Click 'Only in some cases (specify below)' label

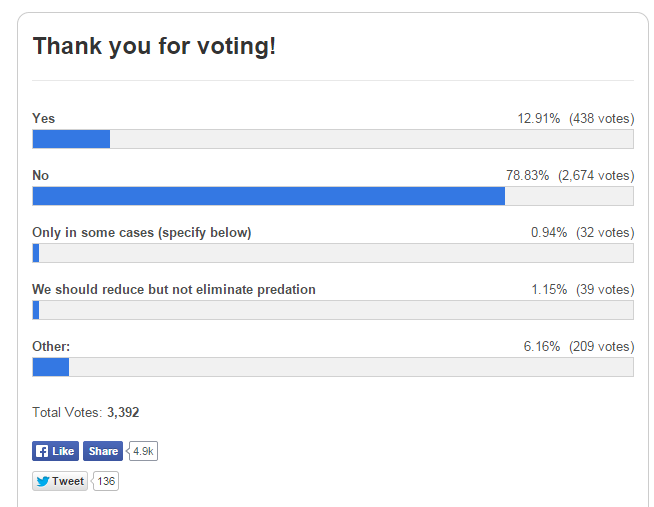[x=142, y=232]
